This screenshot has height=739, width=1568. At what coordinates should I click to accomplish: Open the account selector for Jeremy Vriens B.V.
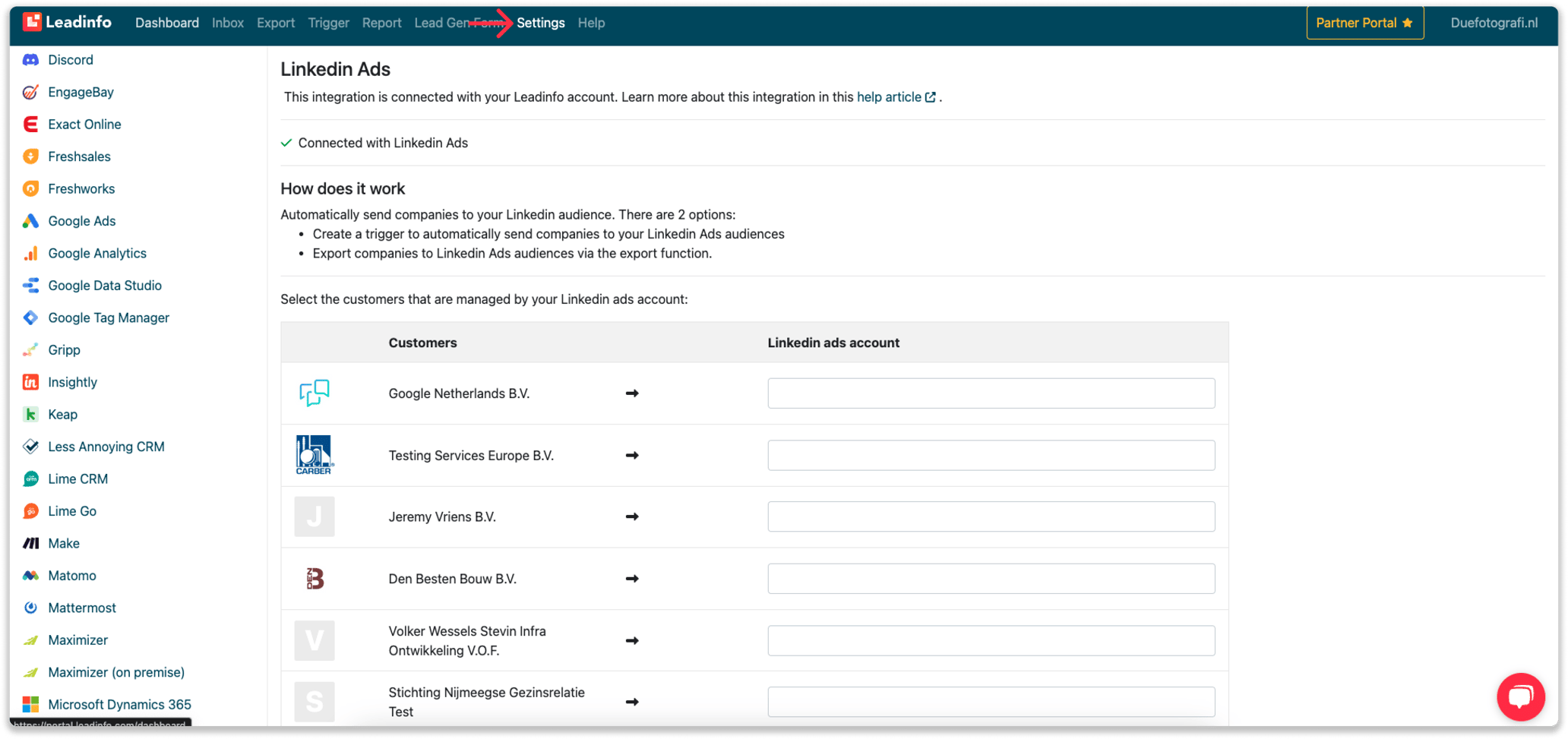pyautogui.click(x=990, y=516)
